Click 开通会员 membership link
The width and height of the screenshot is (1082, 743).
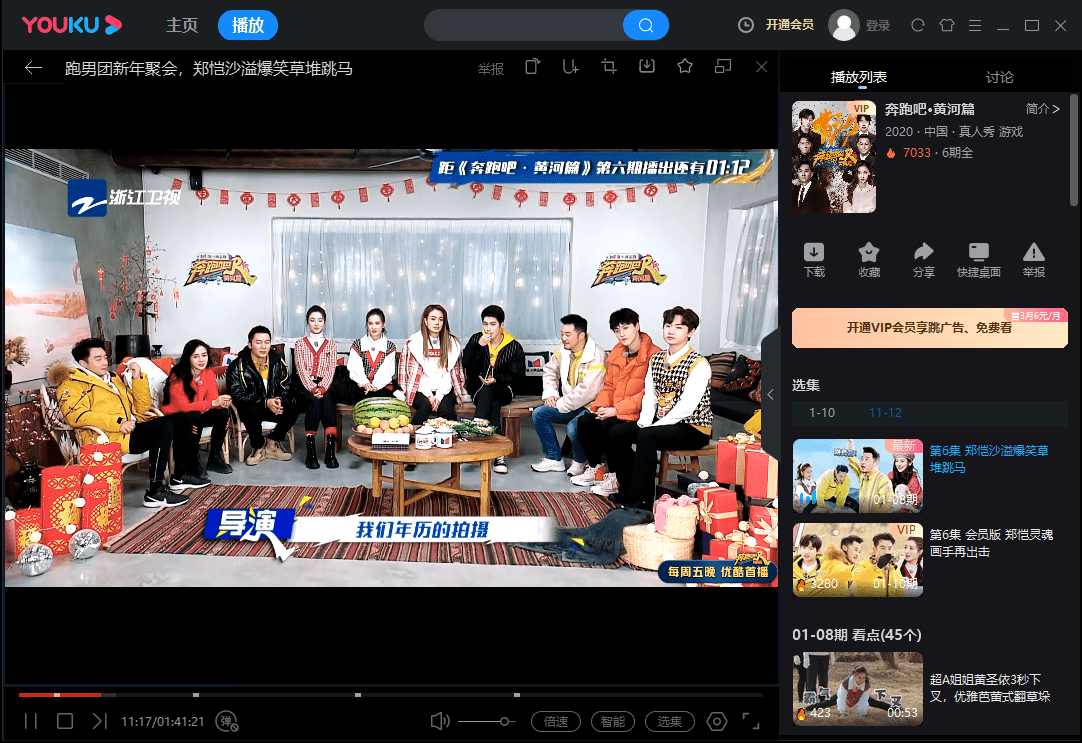(789, 25)
